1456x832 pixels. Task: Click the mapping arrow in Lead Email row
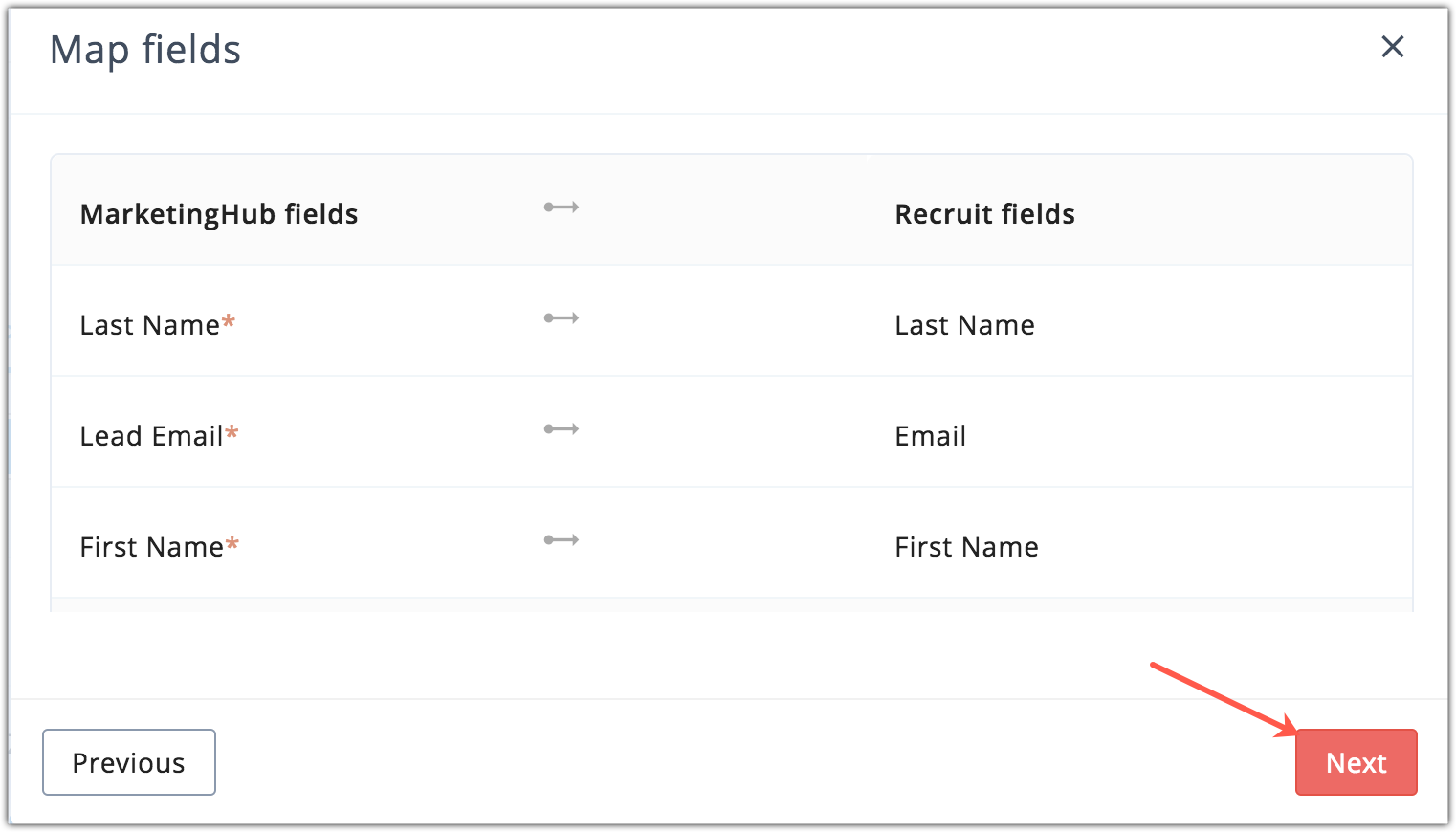pyautogui.click(x=562, y=429)
